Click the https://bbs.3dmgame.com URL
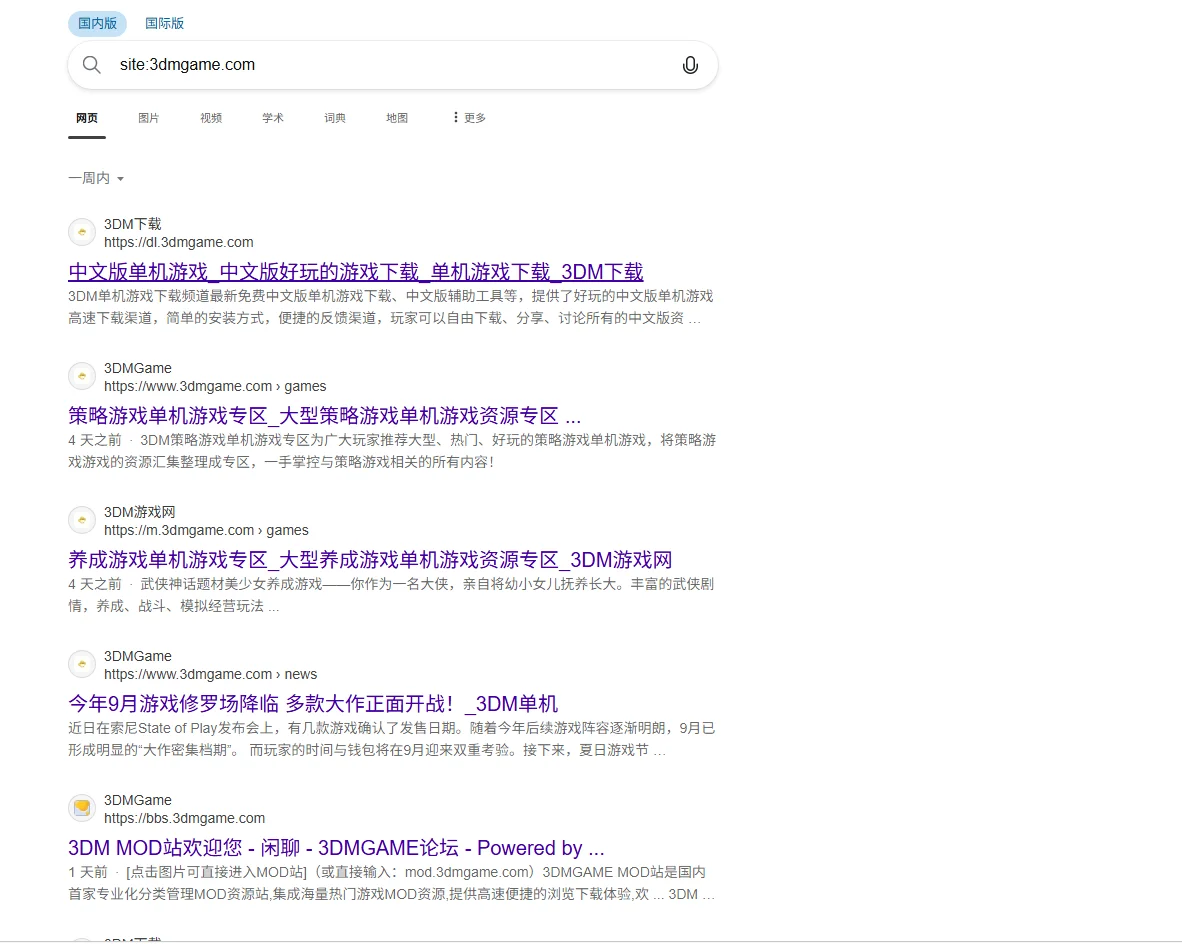Screen dimensions: 1182x944 [185, 818]
